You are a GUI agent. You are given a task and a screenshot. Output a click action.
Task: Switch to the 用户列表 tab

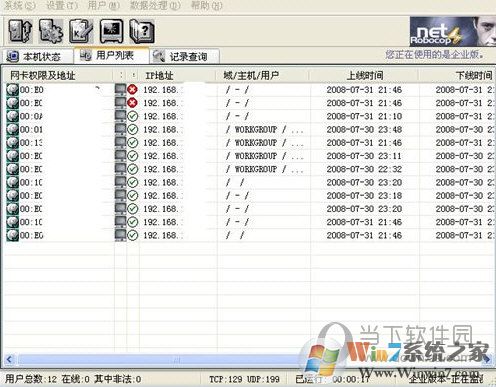(x=111, y=55)
